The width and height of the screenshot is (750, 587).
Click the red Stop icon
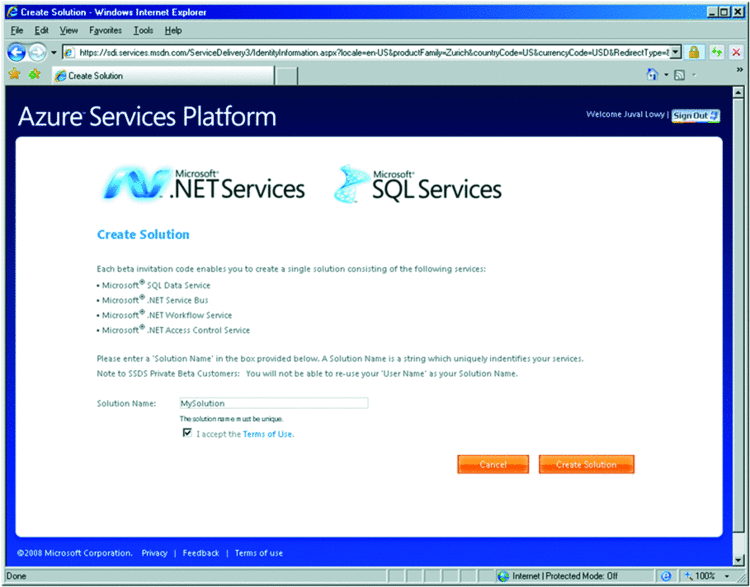737,53
